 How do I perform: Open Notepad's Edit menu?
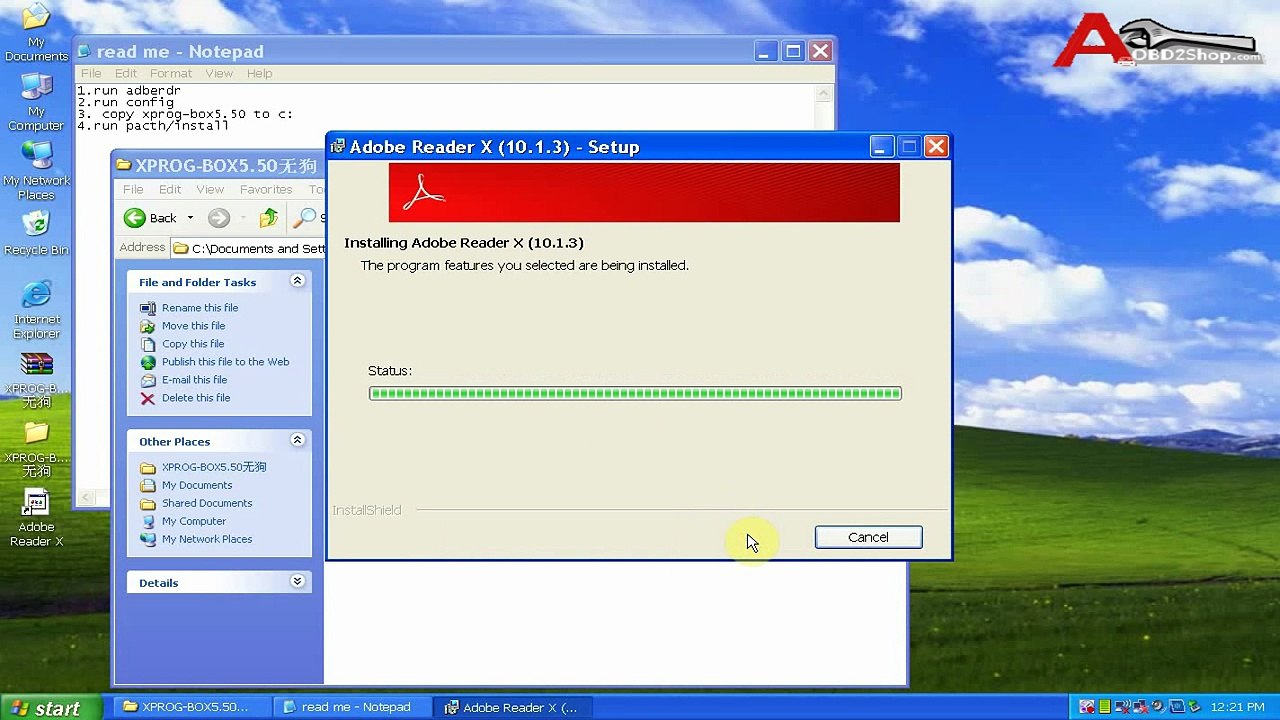[x=126, y=73]
